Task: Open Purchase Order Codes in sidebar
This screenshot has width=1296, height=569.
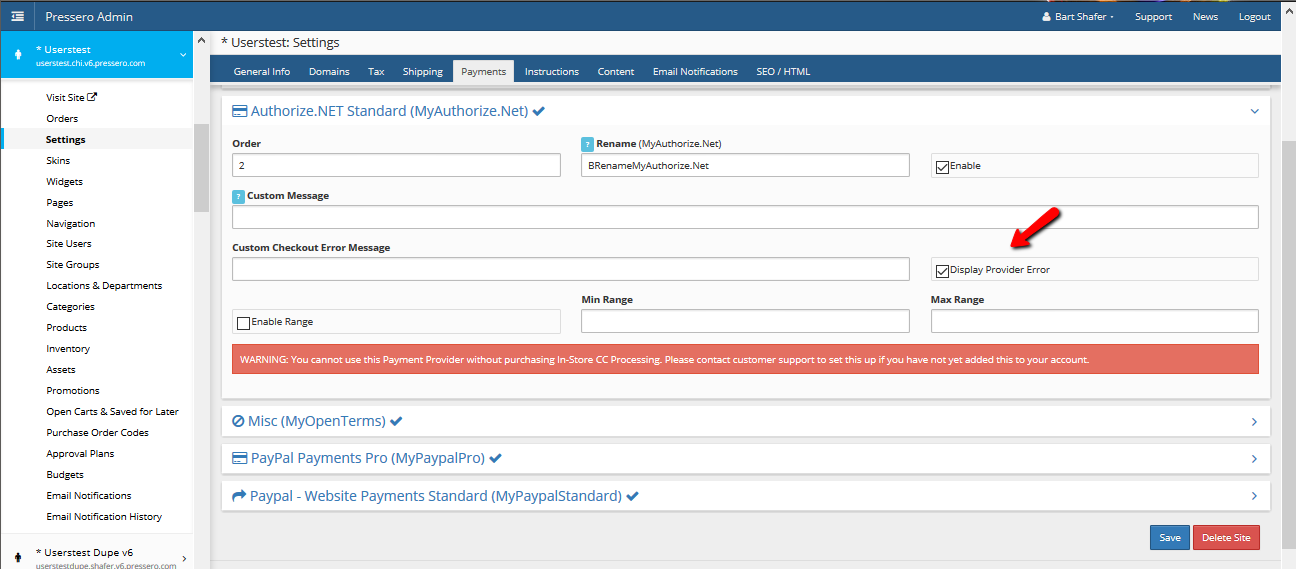Action: (x=97, y=433)
